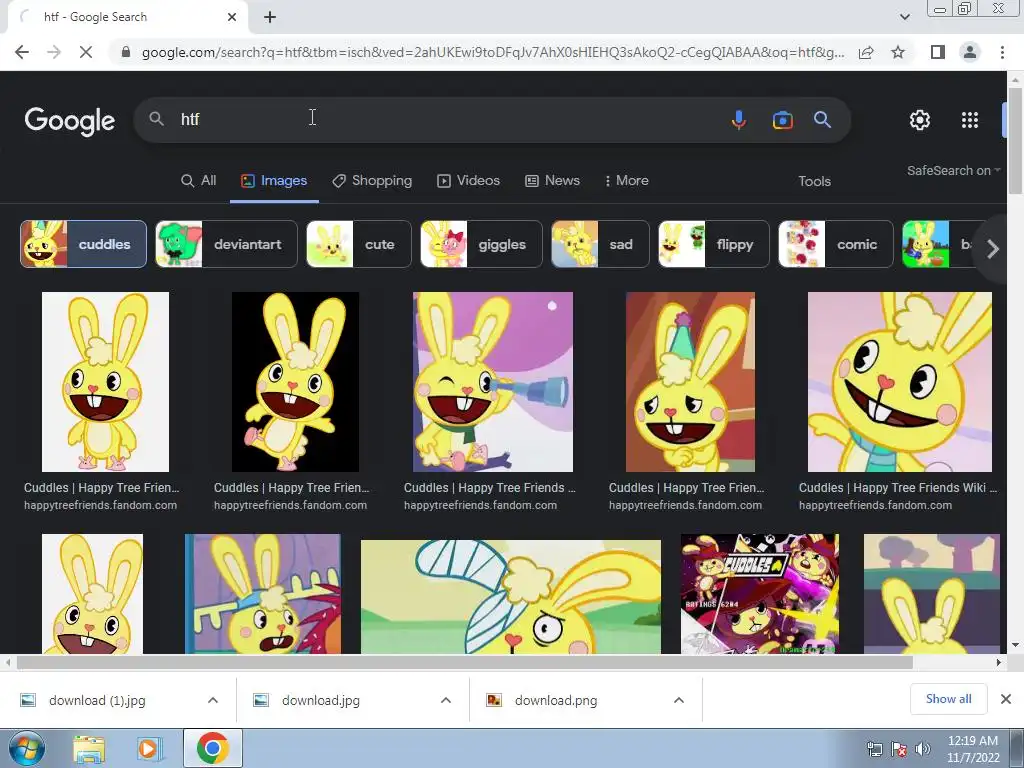
Task: Open 'Cuddles | Happy Tree Friends Wiki' link
Action: [898, 488]
